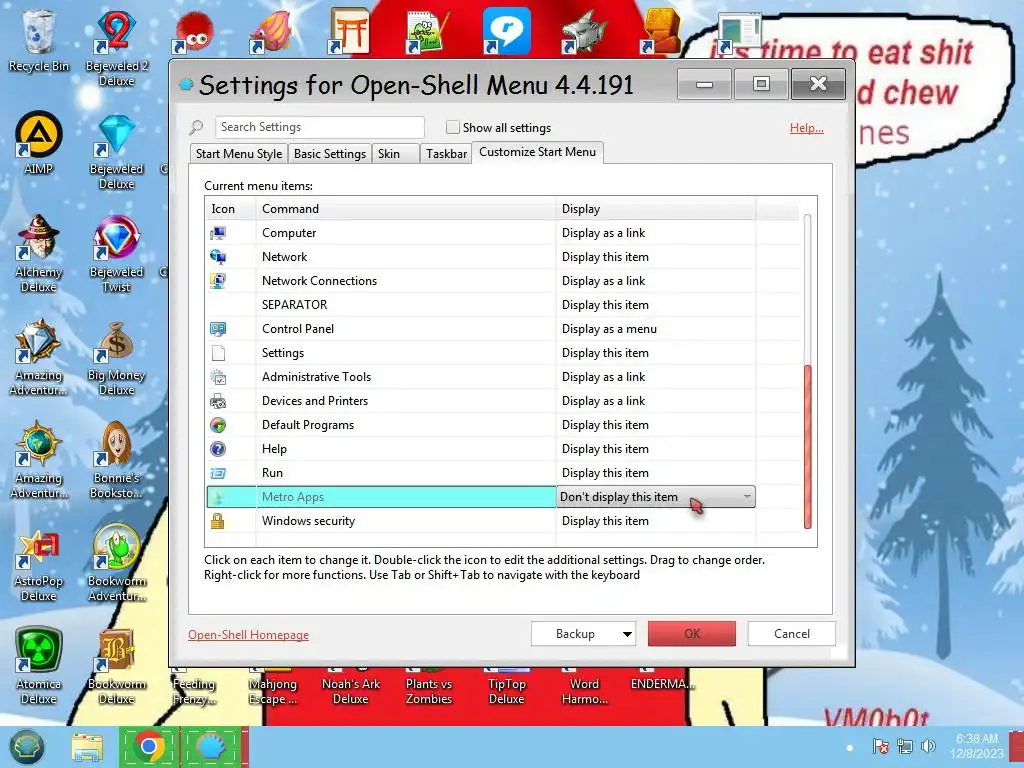Select the Bookworm Deluxe desktop shortcut
Screen dimensions: 1024x768
click(116, 666)
